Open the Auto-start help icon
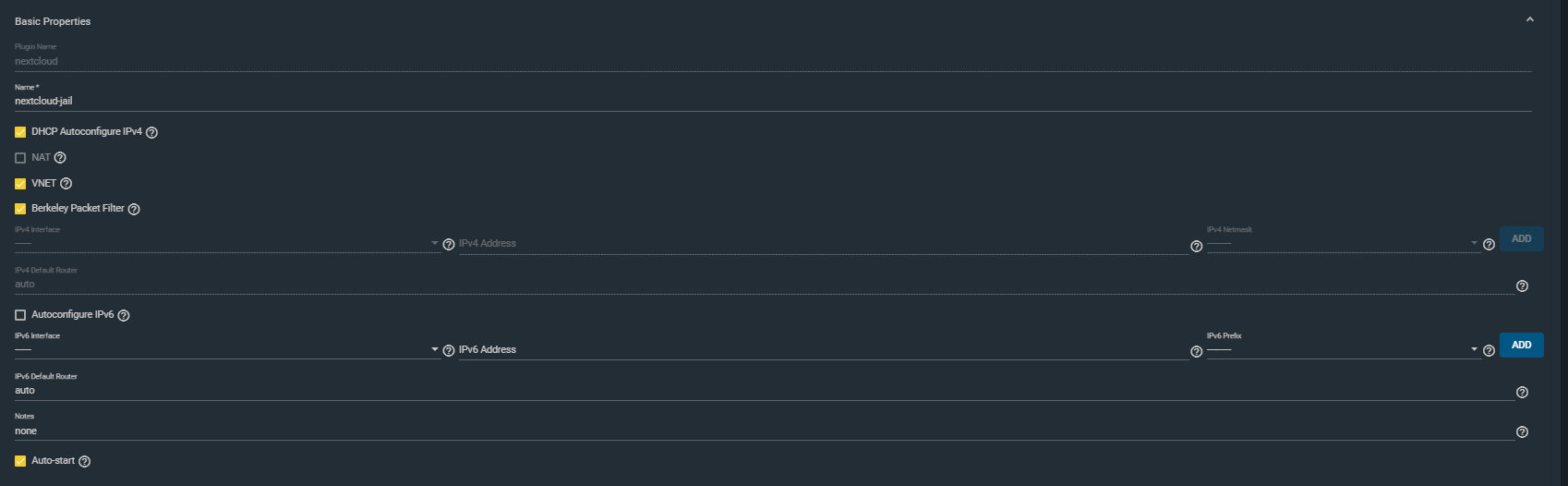Viewport: 1568px width, 486px height. (85, 461)
